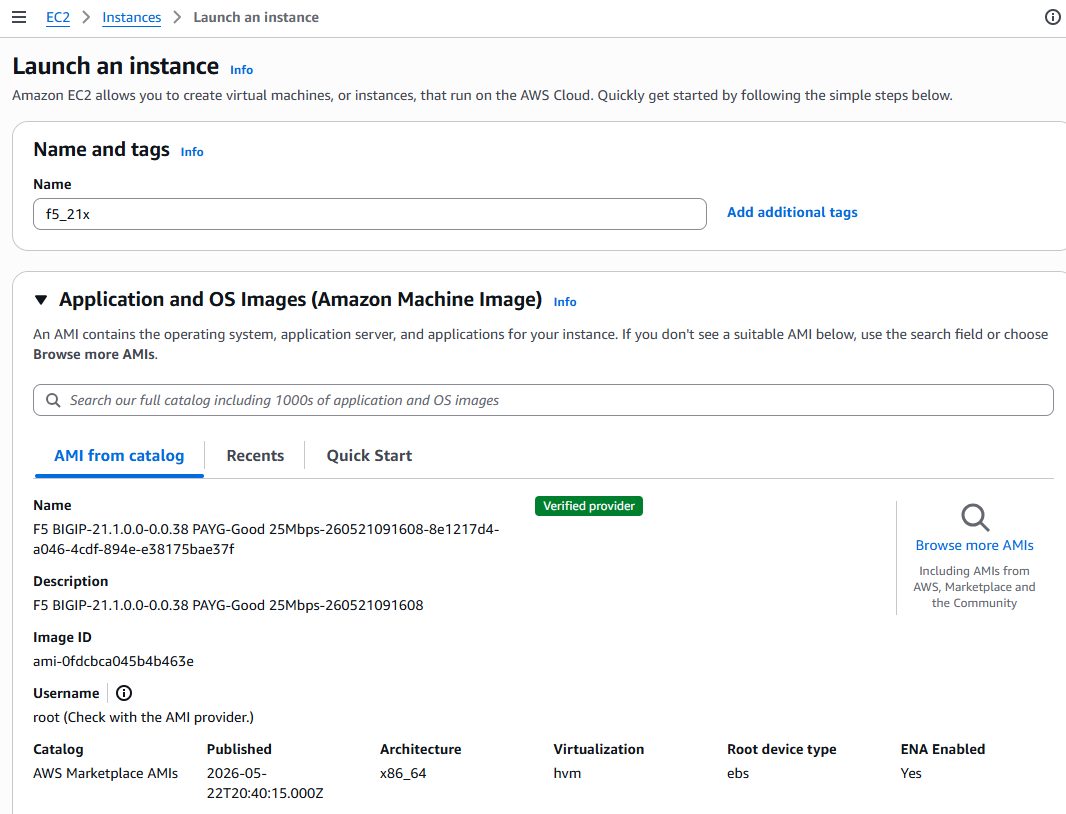Click the published date 2026-05-22T20:40:15.000Z
1066x814 pixels.
click(x=265, y=783)
